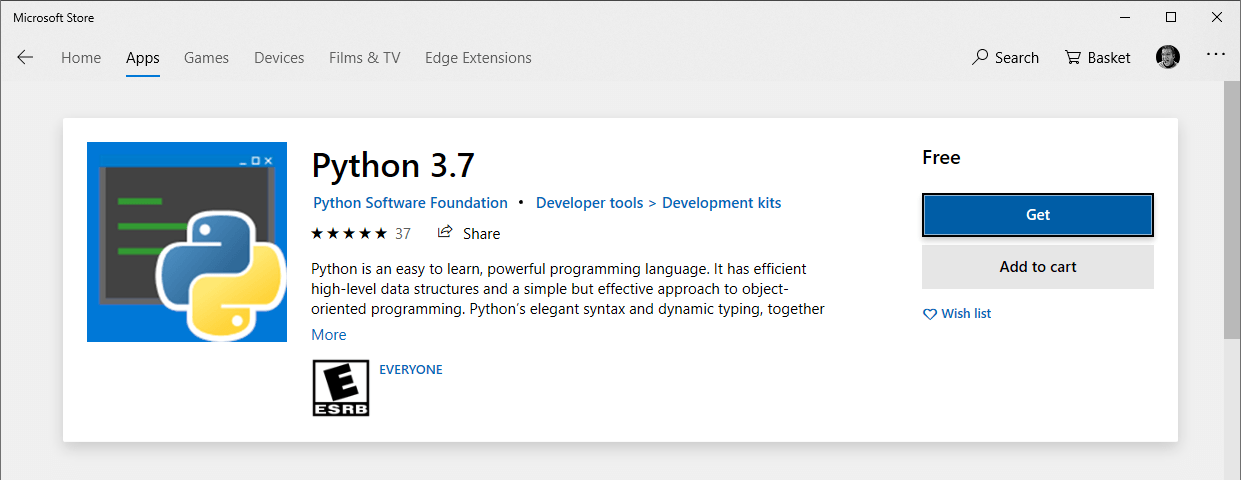1241x480 pixels.
Task: Open the Development kits subcategory link
Action: [722, 203]
